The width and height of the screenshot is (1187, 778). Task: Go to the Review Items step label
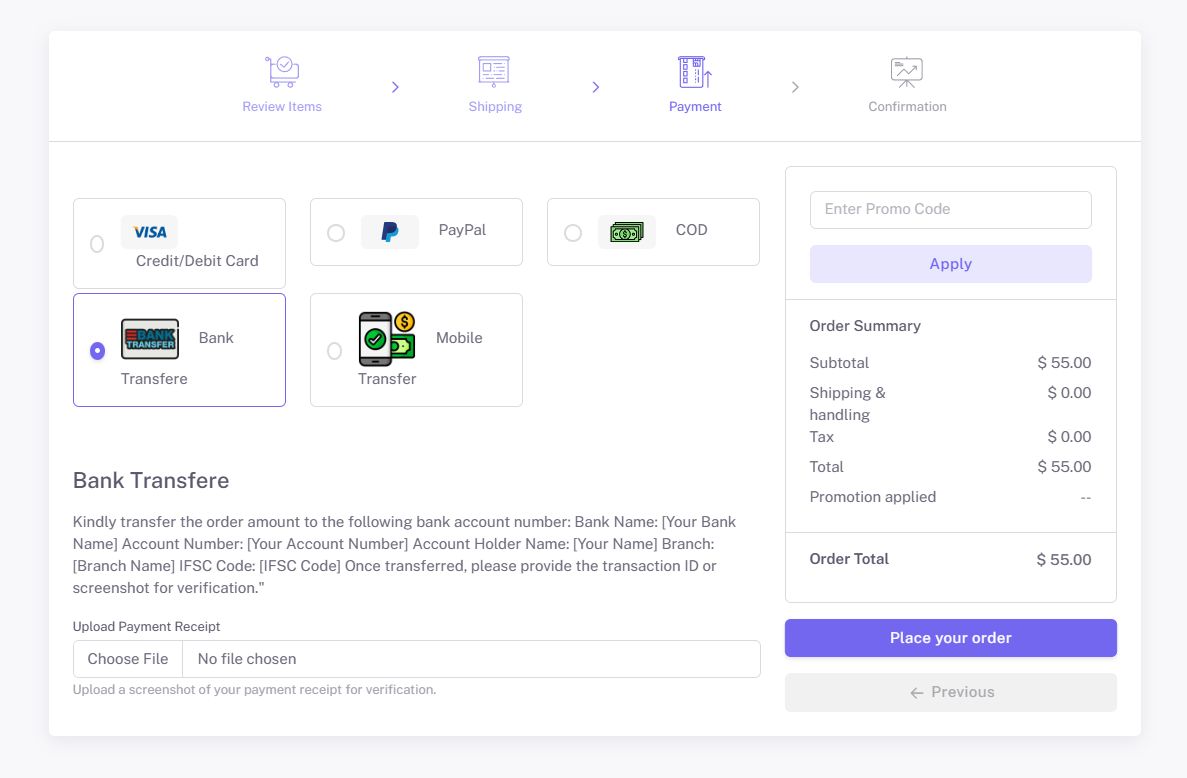pos(282,107)
